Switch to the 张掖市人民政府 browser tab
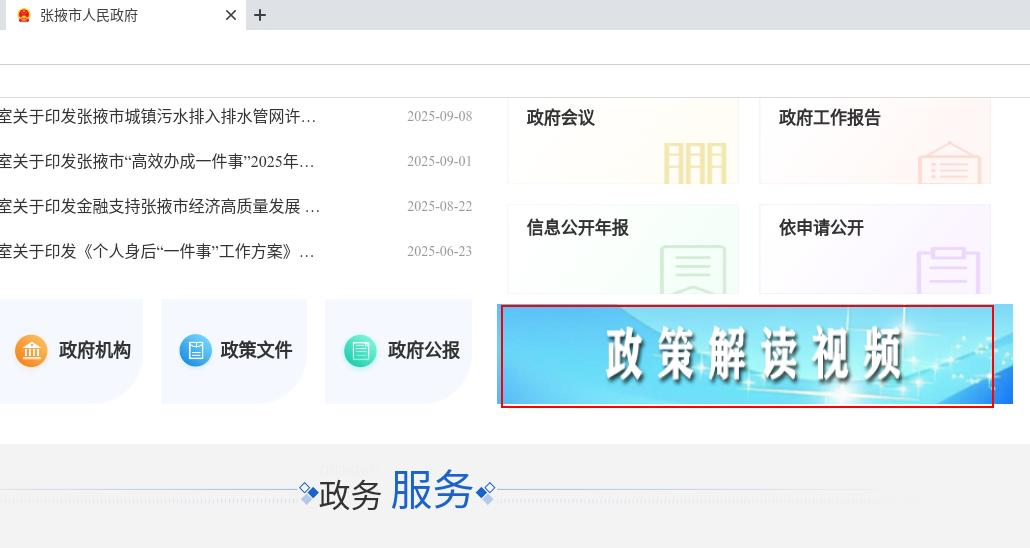Image resolution: width=1030 pixels, height=548 pixels. coord(110,16)
